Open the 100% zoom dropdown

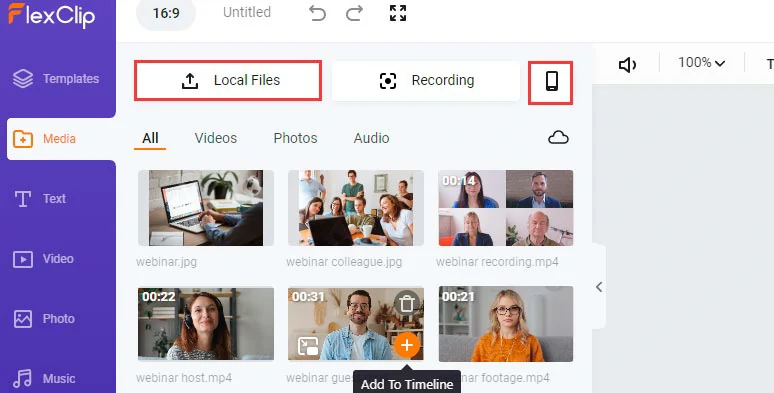(701, 63)
